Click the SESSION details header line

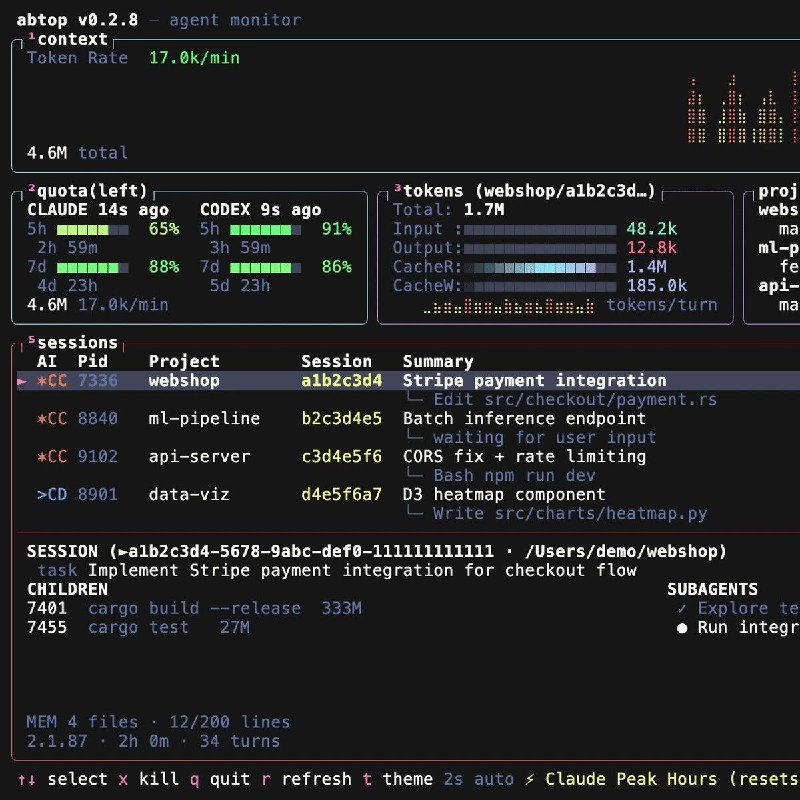click(x=377, y=552)
